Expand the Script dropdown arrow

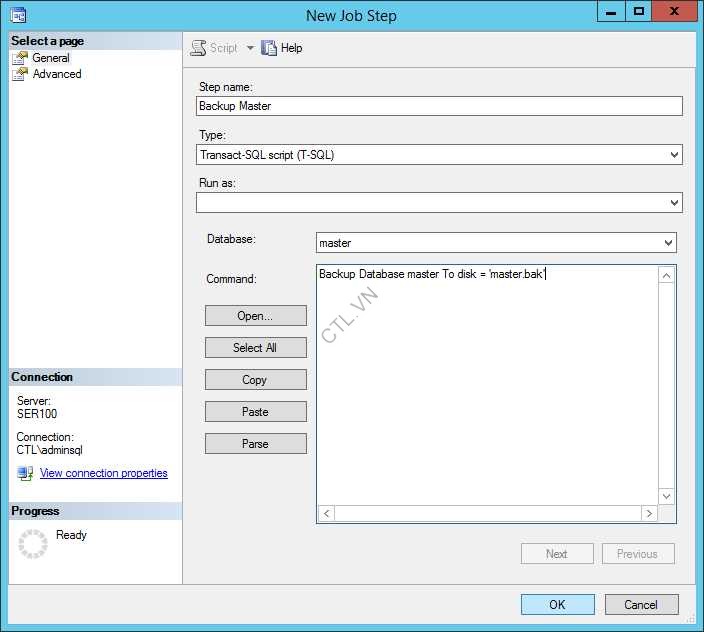[250, 48]
